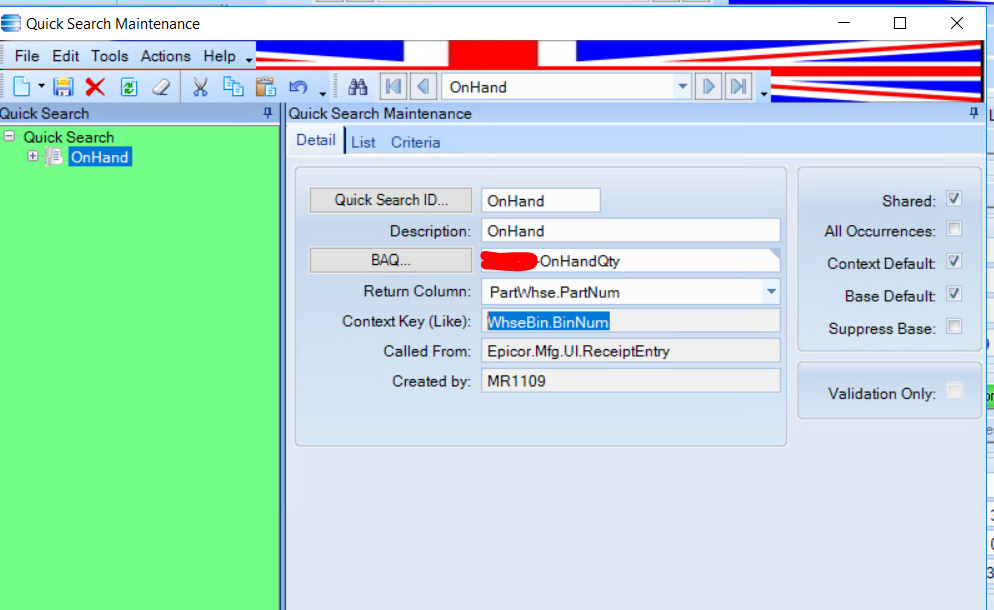Click the BAQ OnHandQty field

pos(630,261)
